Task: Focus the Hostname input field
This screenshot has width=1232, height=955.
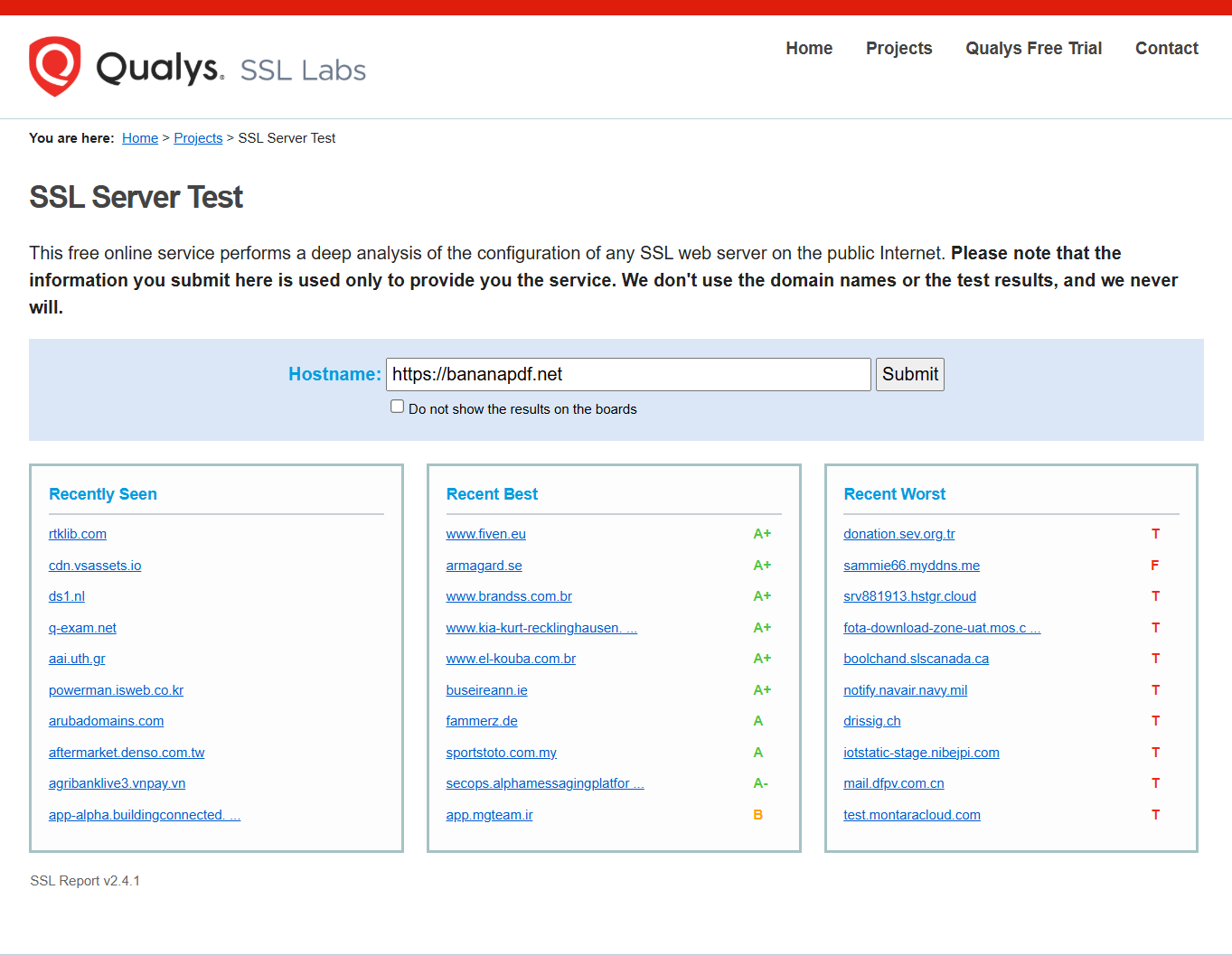Action: click(627, 375)
